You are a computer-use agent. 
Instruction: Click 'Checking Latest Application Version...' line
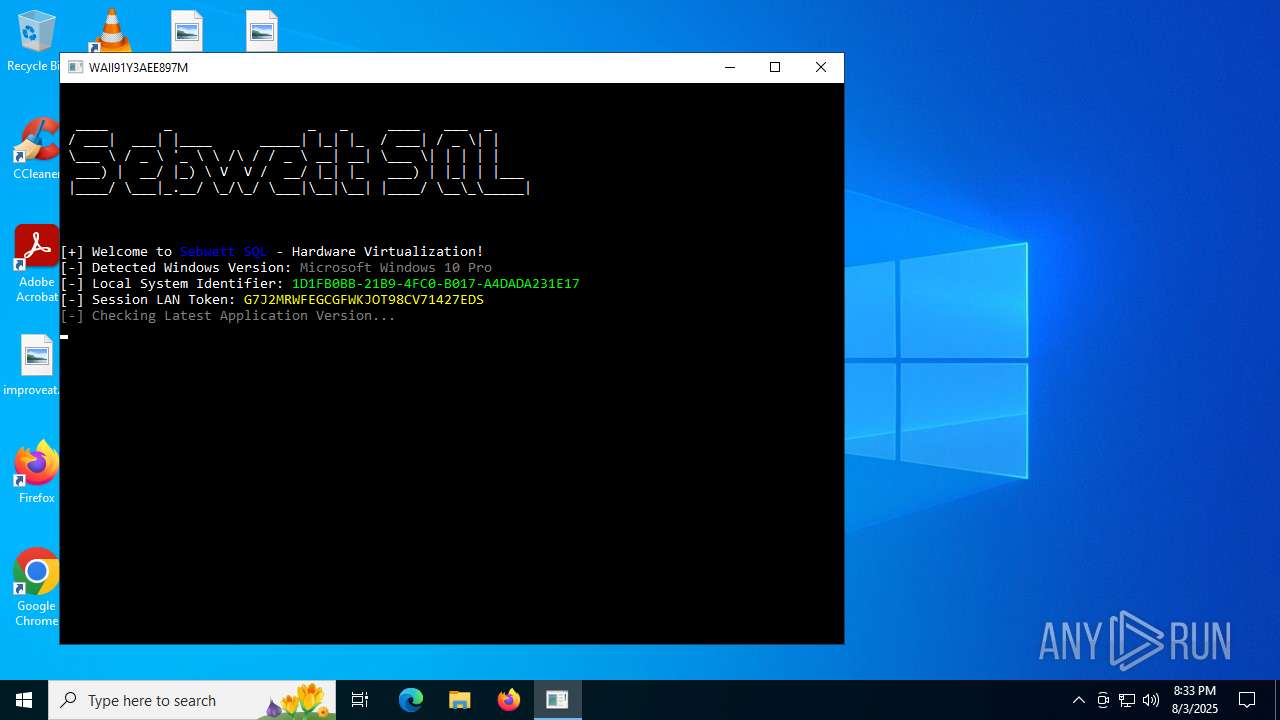tap(228, 316)
